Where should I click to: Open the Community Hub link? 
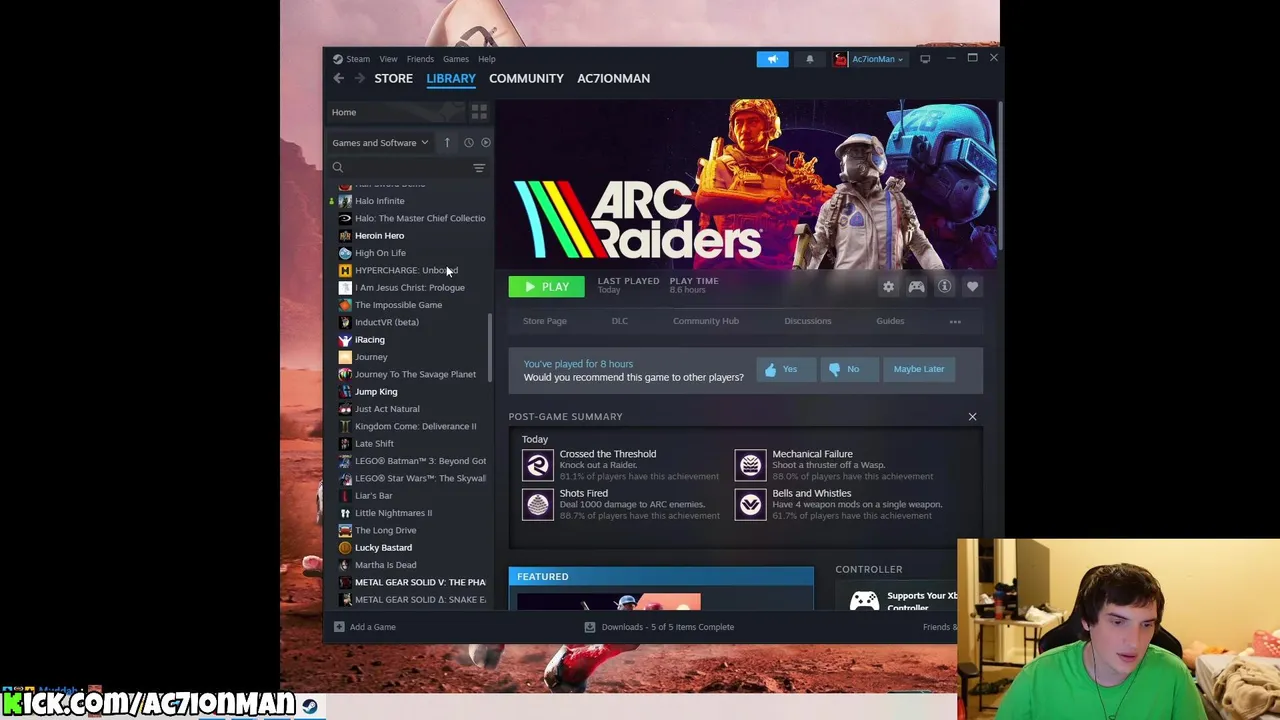coord(706,321)
